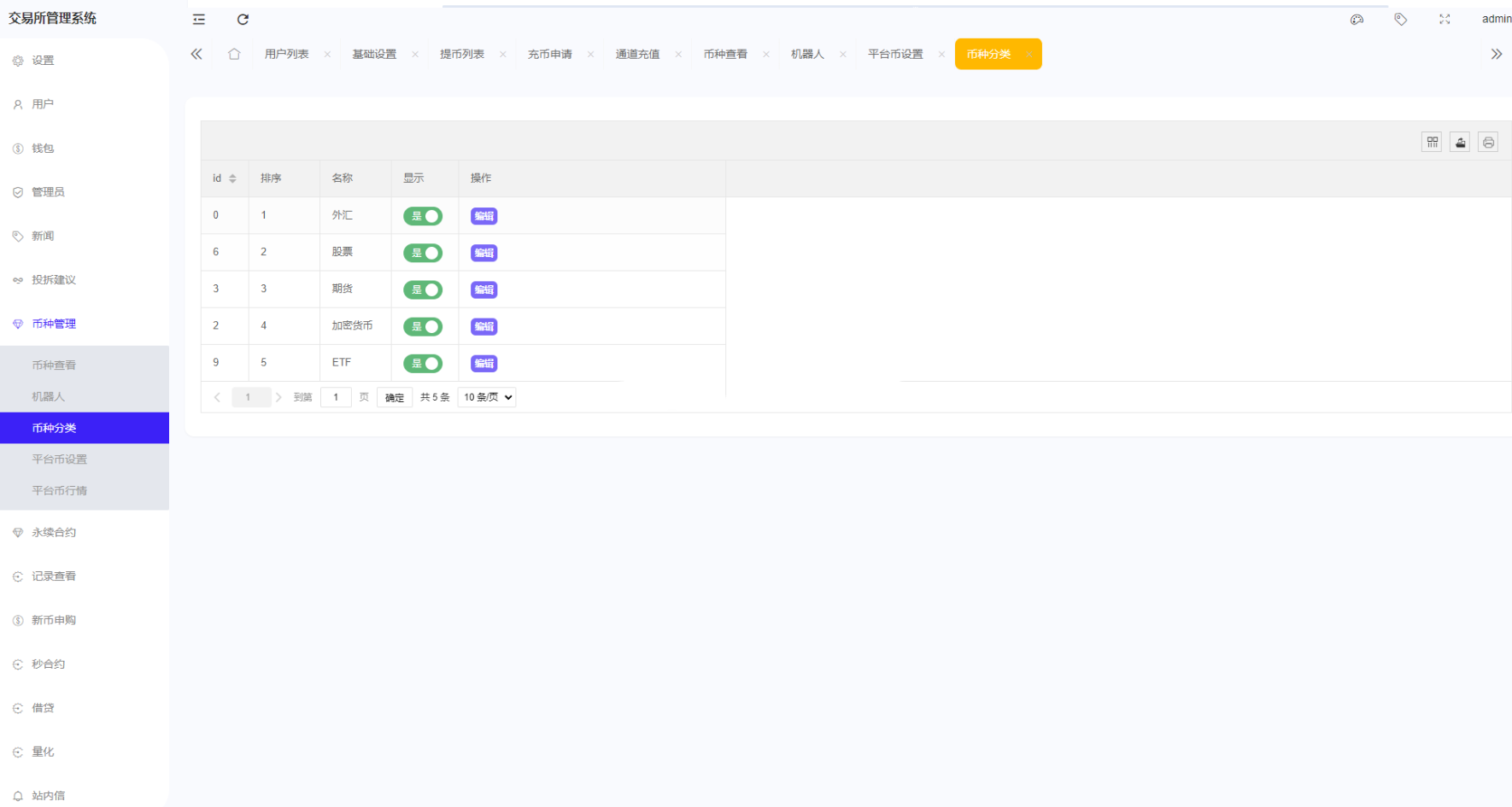Screen dimensions: 1512x807
Task: Open 平台币行情 in the sidebar submenu
Action: coord(60,490)
